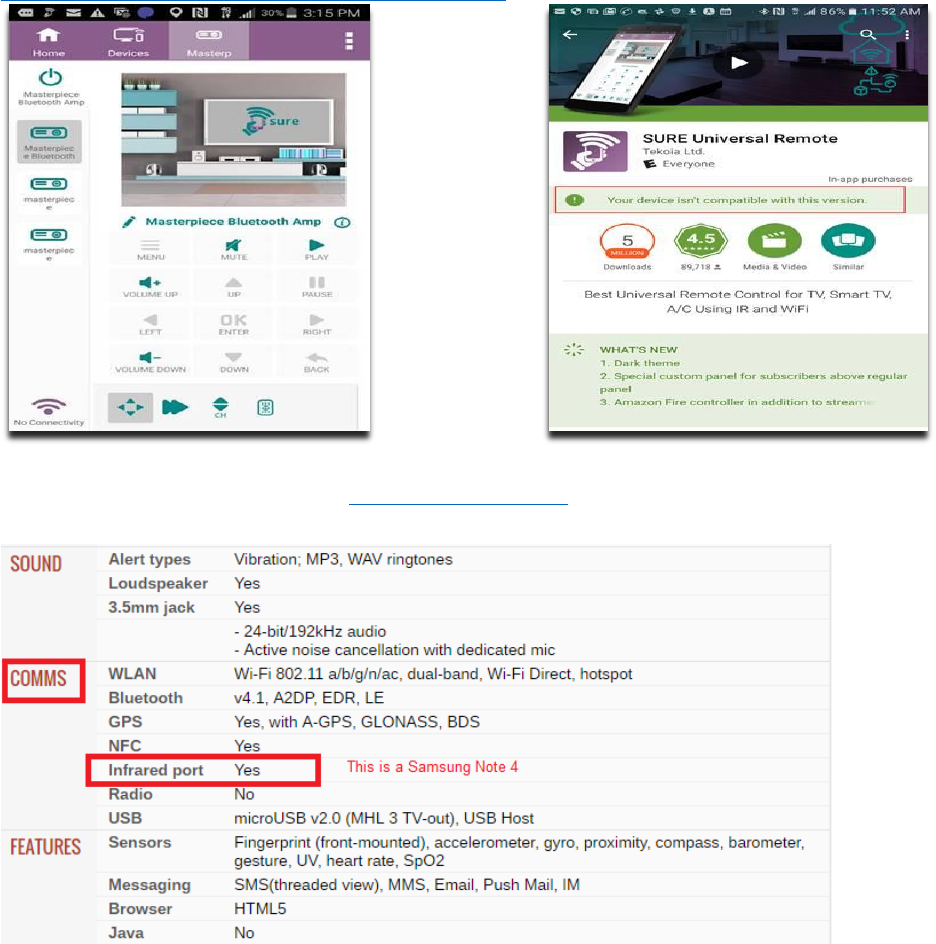Click the Sensors row label
This screenshot has width=936, height=944.
pyautogui.click(x=140, y=842)
